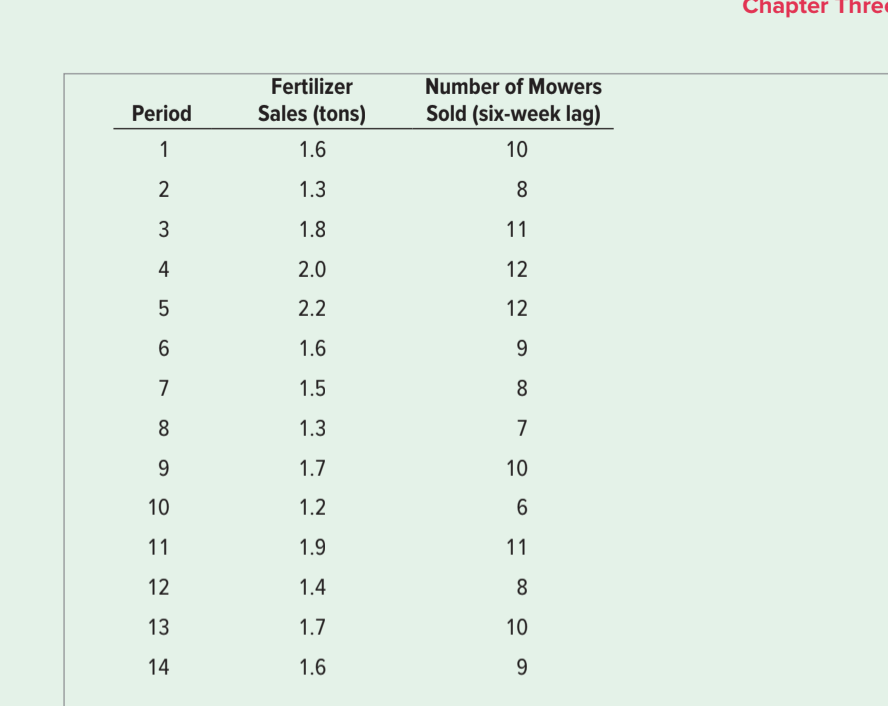The height and width of the screenshot is (706, 888).
Task: Select period number 9 cell
Action: click(164, 469)
